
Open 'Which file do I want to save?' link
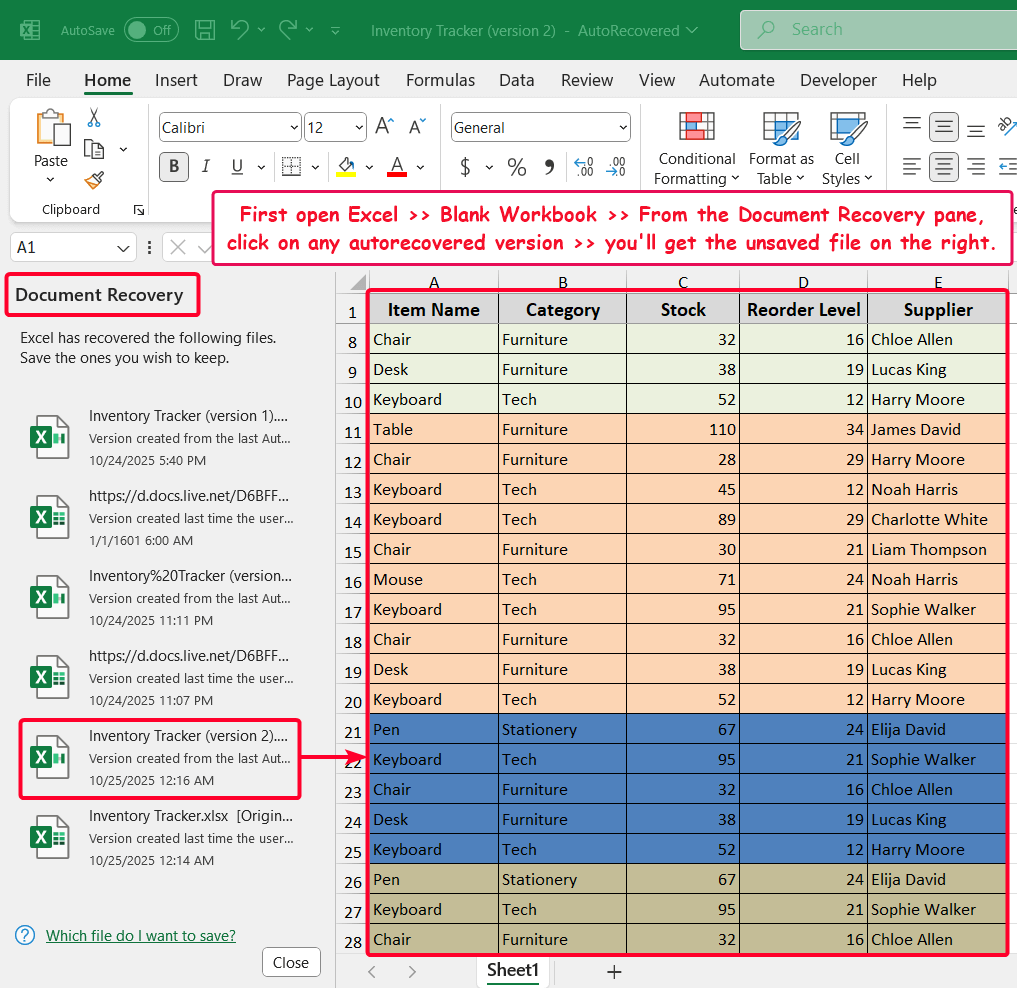141,936
